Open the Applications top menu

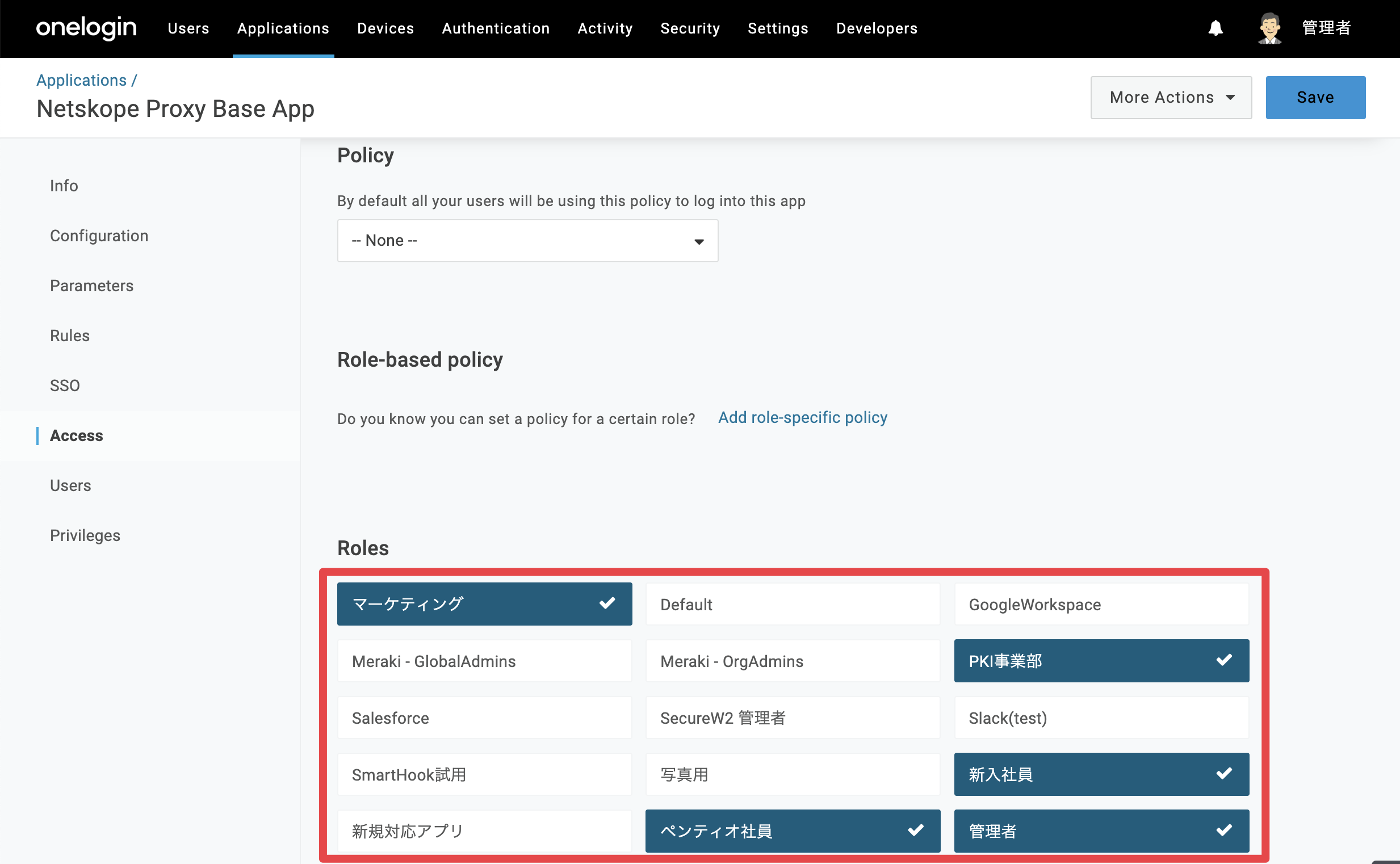[283, 28]
